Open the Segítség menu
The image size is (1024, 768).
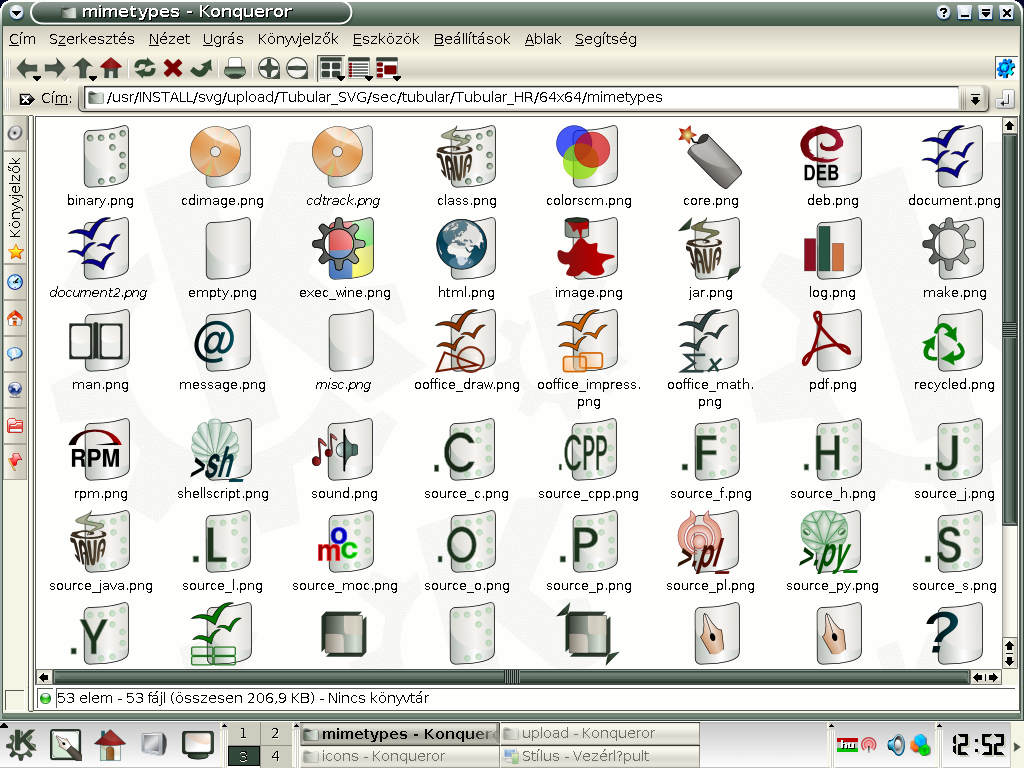point(605,39)
